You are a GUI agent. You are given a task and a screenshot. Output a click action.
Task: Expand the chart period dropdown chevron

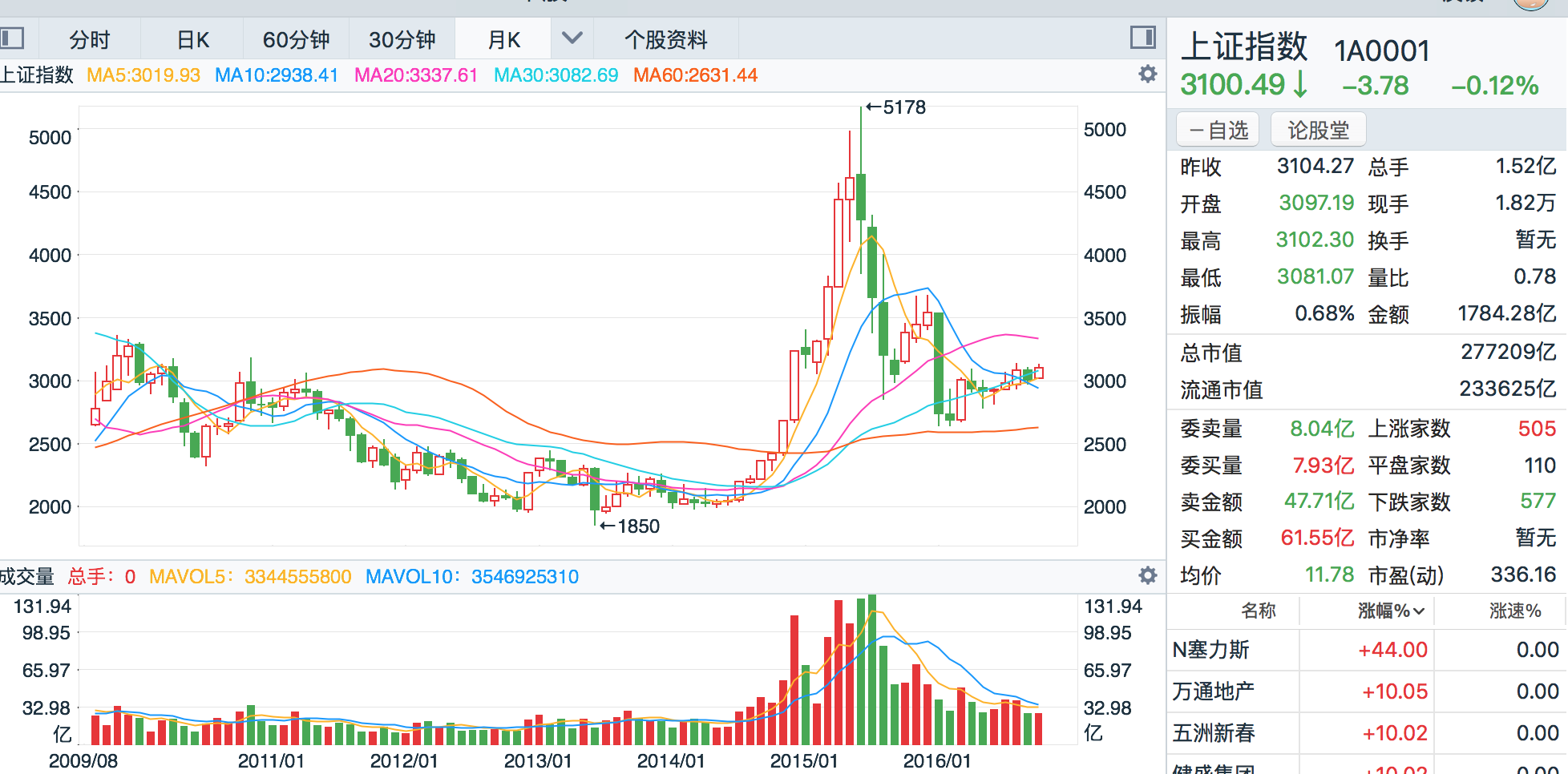572,38
